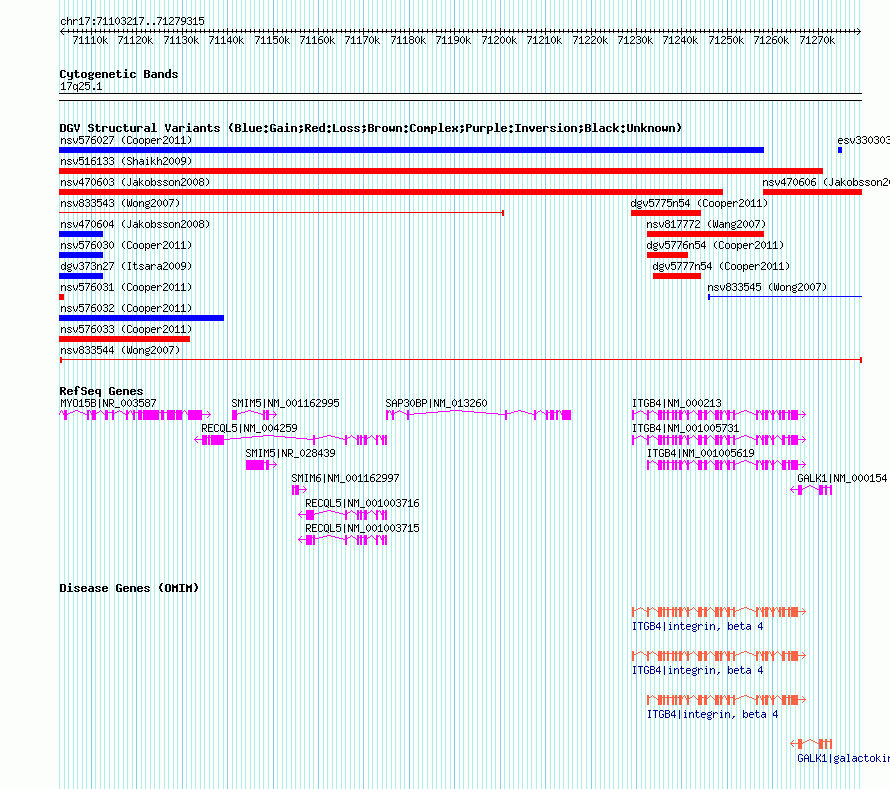Select SAP30BP NM_013260 gene model
890x789 pixels.
click(478, 415)
